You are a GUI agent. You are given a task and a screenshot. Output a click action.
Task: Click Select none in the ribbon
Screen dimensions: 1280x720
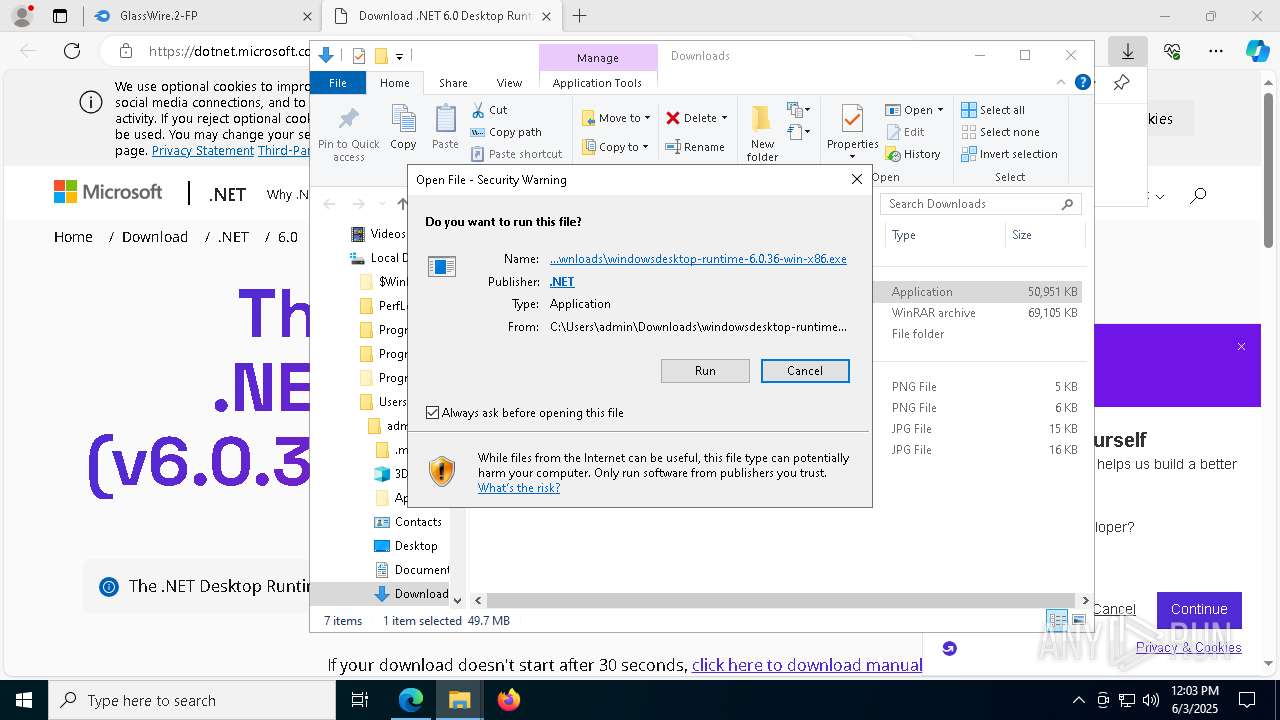click(x=1000, y=132)
